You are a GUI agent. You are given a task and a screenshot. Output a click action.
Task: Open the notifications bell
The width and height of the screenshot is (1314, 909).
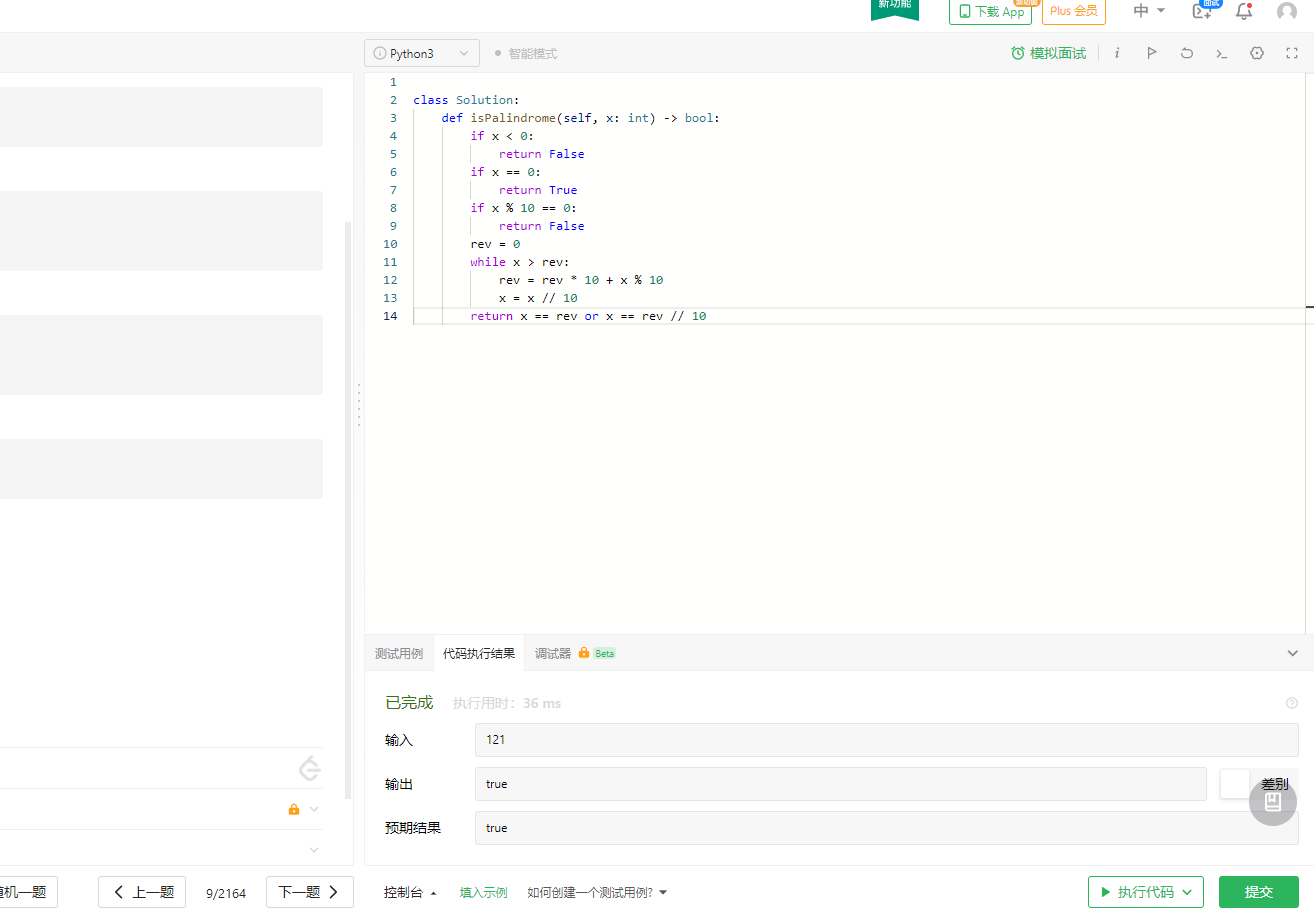point(1244,11)
